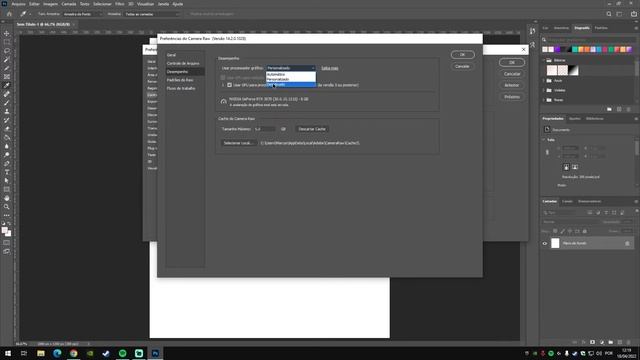This screenshot has height=360, width=640.
Task: Select the Type (T) tool
Action: click(7, 172)
